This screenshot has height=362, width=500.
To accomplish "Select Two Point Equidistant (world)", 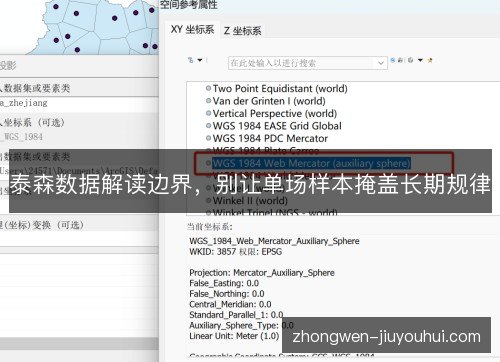I will click(x=280, y=89).
